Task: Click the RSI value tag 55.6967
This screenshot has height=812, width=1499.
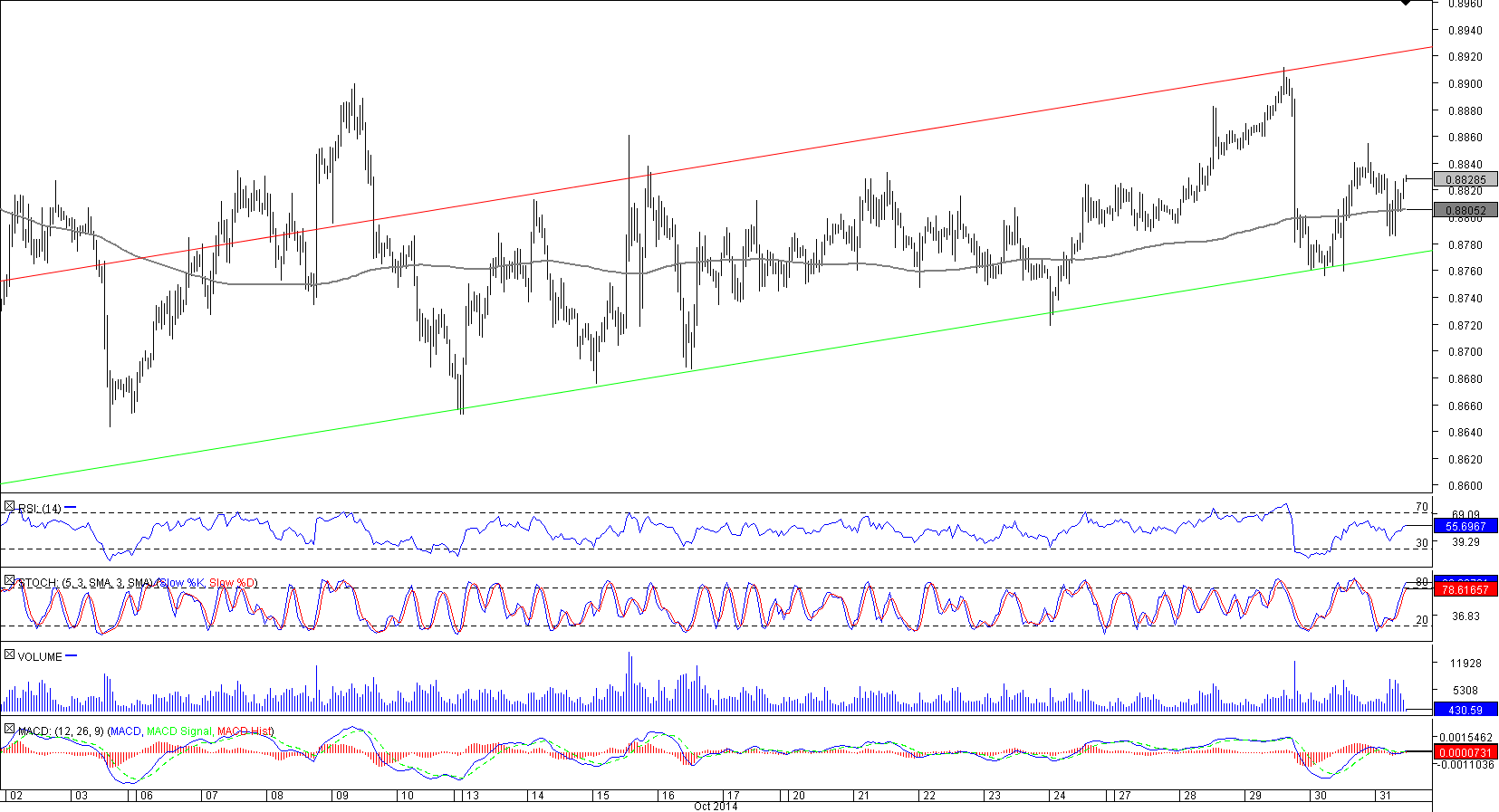Action: point(1465,526)
